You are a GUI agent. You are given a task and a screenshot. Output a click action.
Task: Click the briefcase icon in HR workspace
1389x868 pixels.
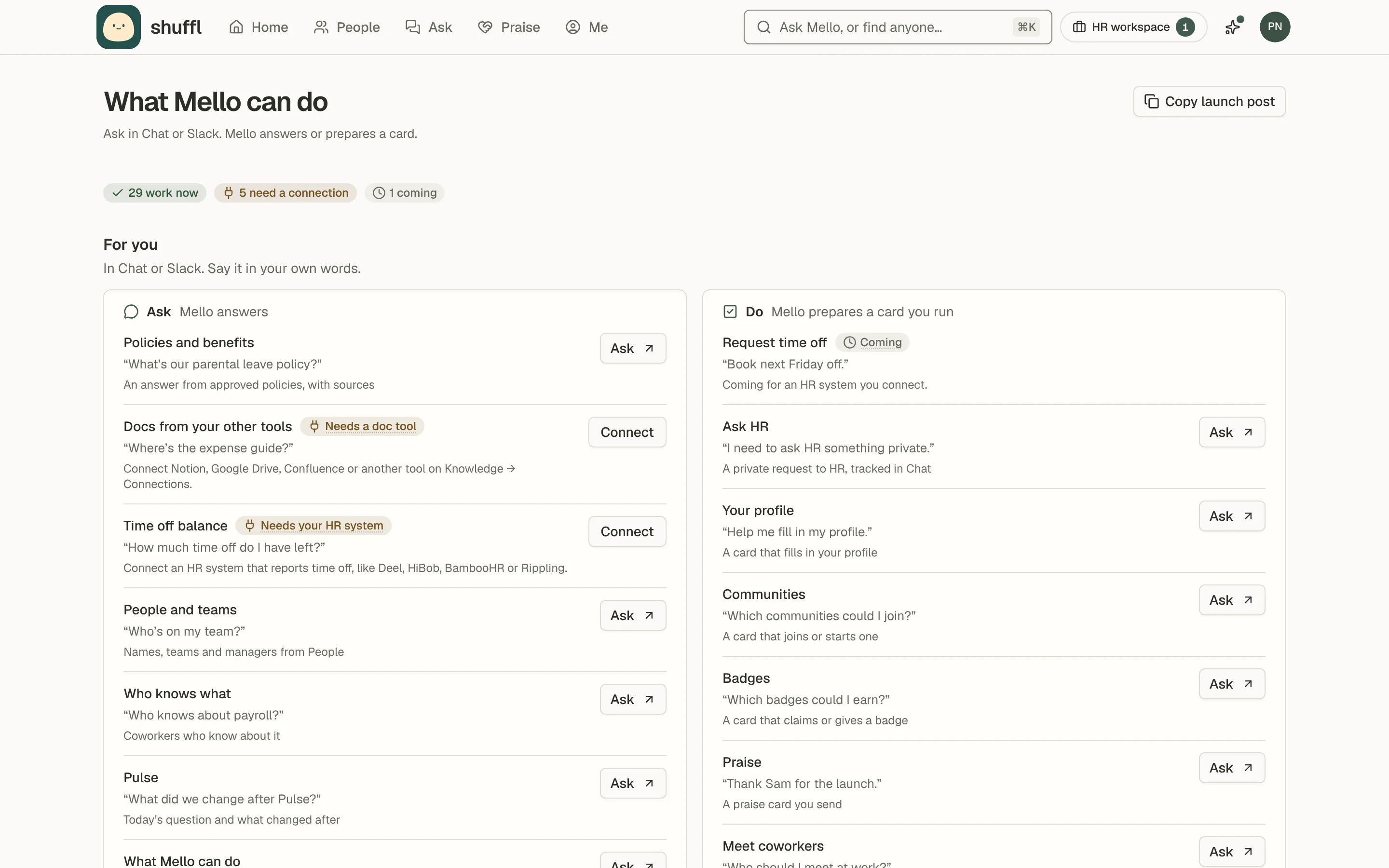click(x=1079, y=27)
